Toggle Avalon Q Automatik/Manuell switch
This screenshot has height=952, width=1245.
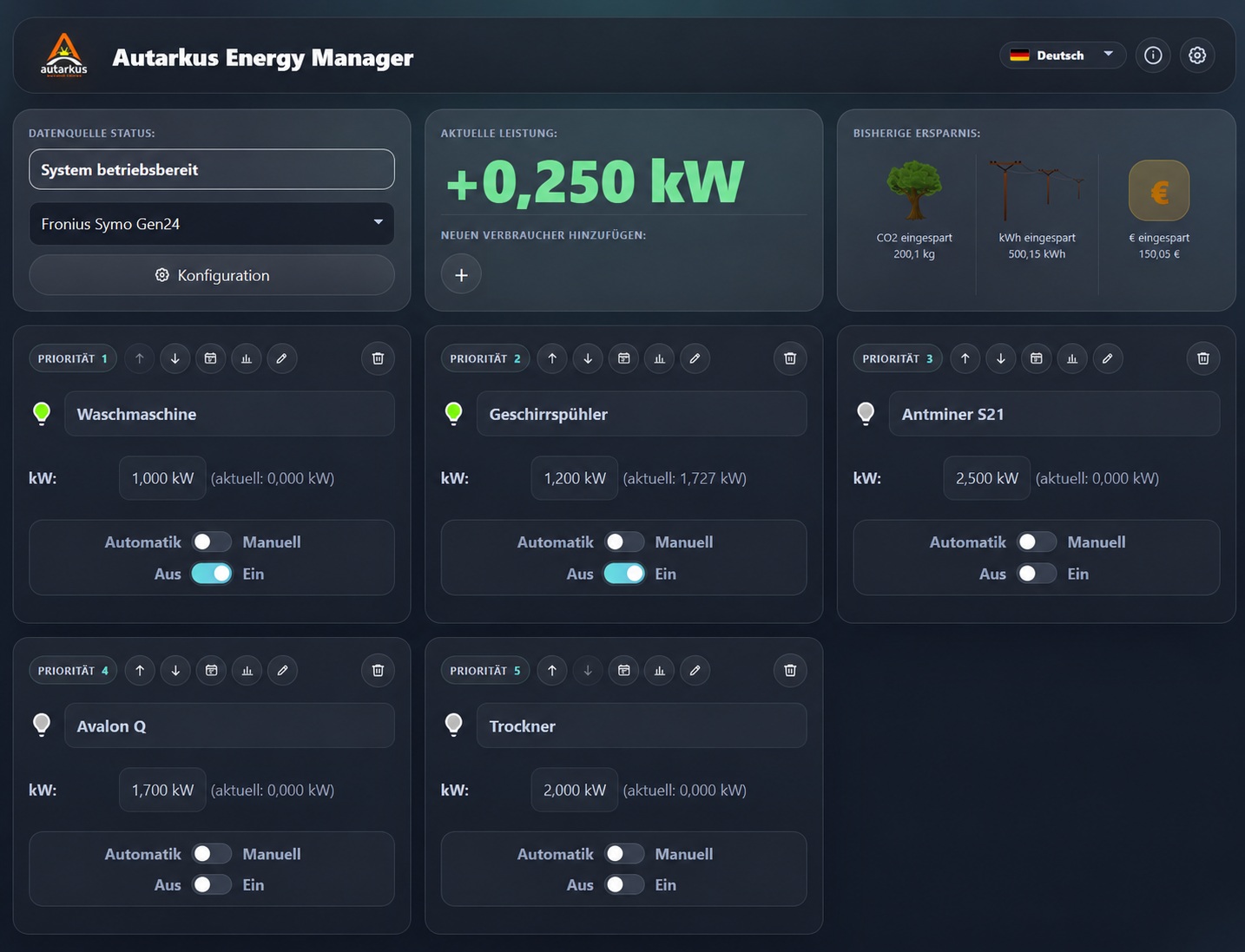[211, 854]
